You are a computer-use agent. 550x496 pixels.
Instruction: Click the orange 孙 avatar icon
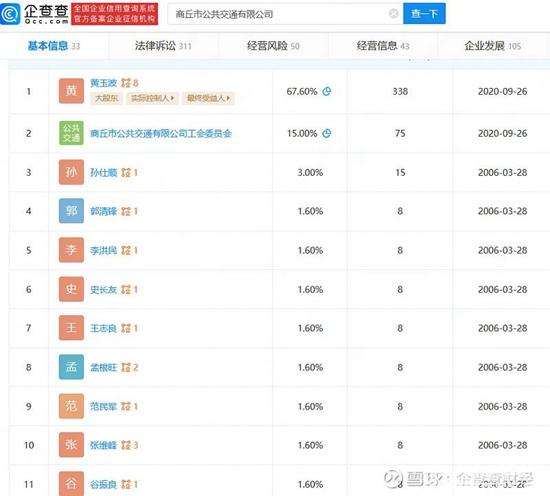71,172
